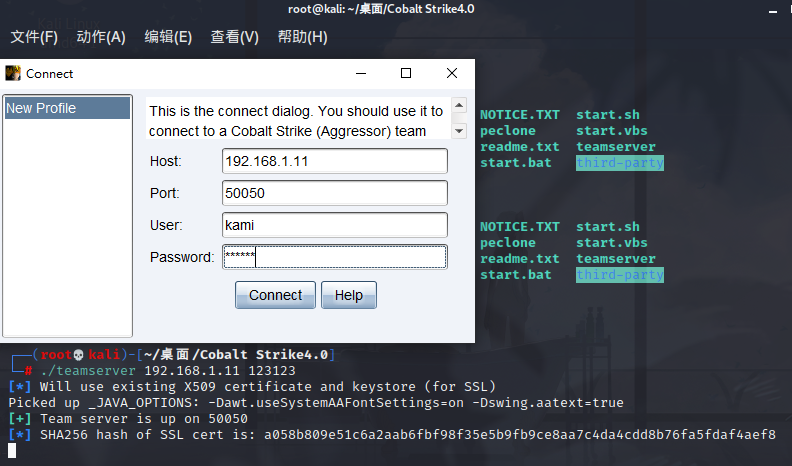Viewport: 792px width, 466px height.
Task: Click scroll down arrow in dialog description
Action: point(459,131)
